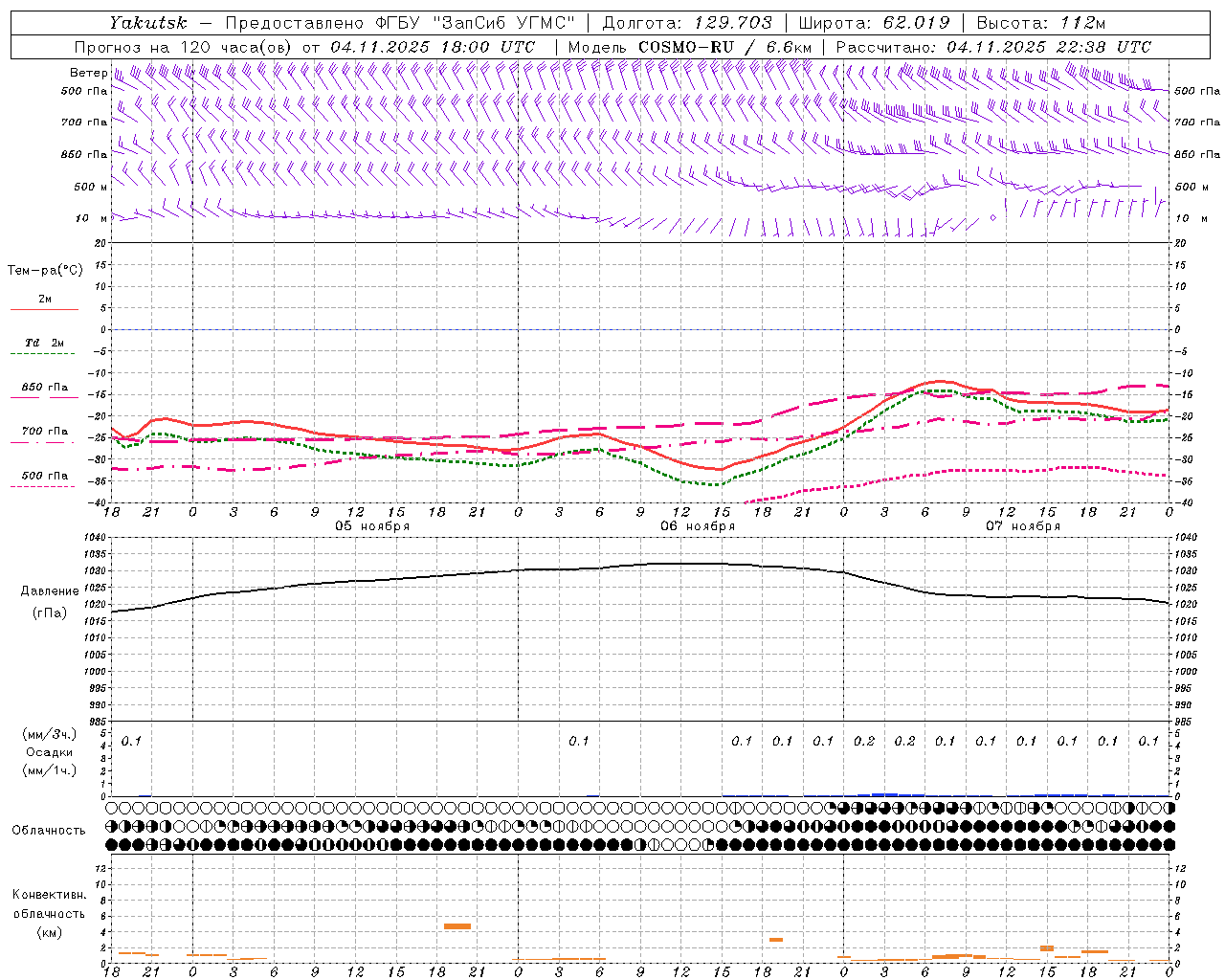Select the "ЗапСиб УГМС" provider text
1225x980 pixels.
coord(505,23)
